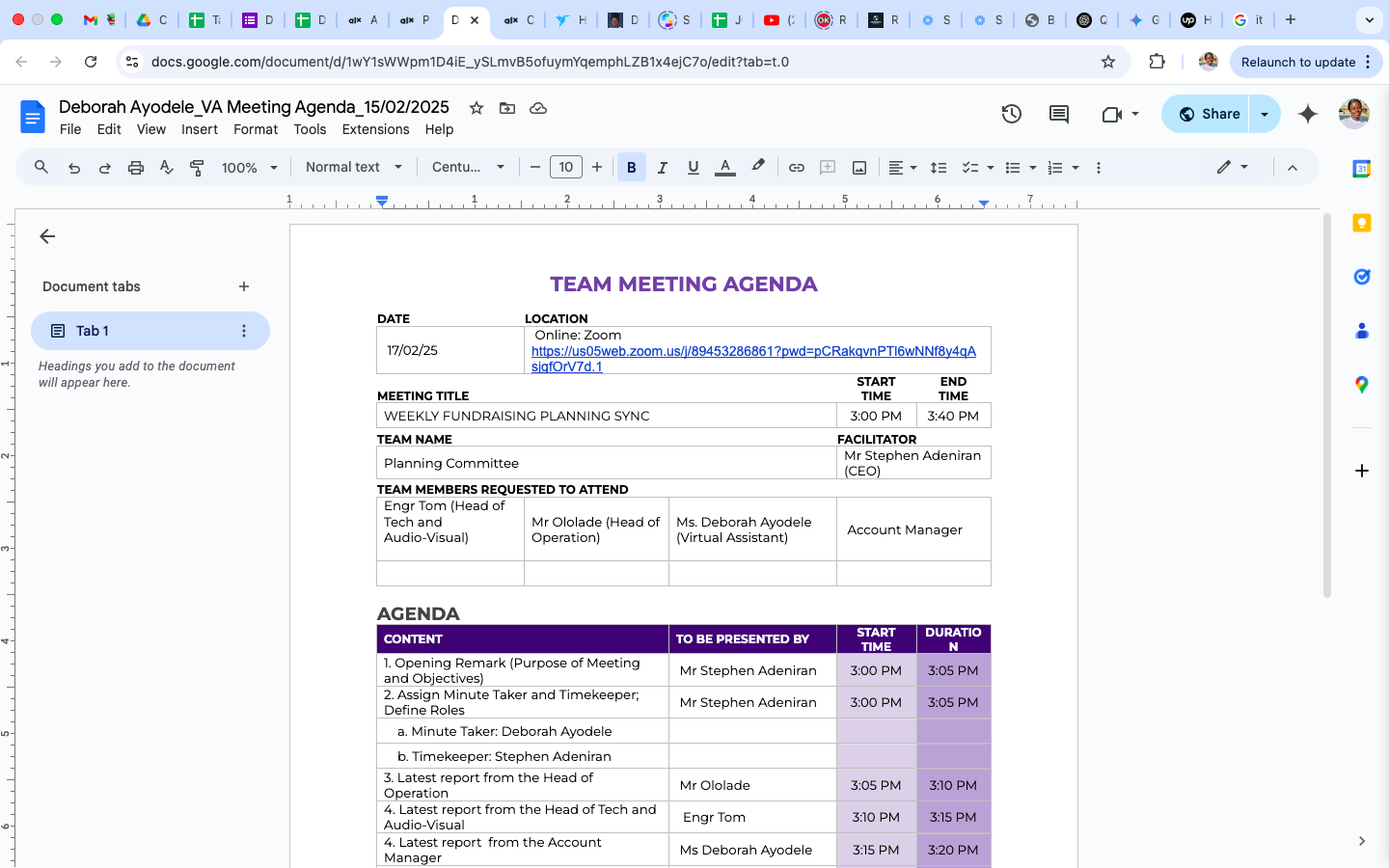Open the Extensions menu
The height and width of the screenshot is (868, 1389).
pyautogui.click(x=375, y=129)
